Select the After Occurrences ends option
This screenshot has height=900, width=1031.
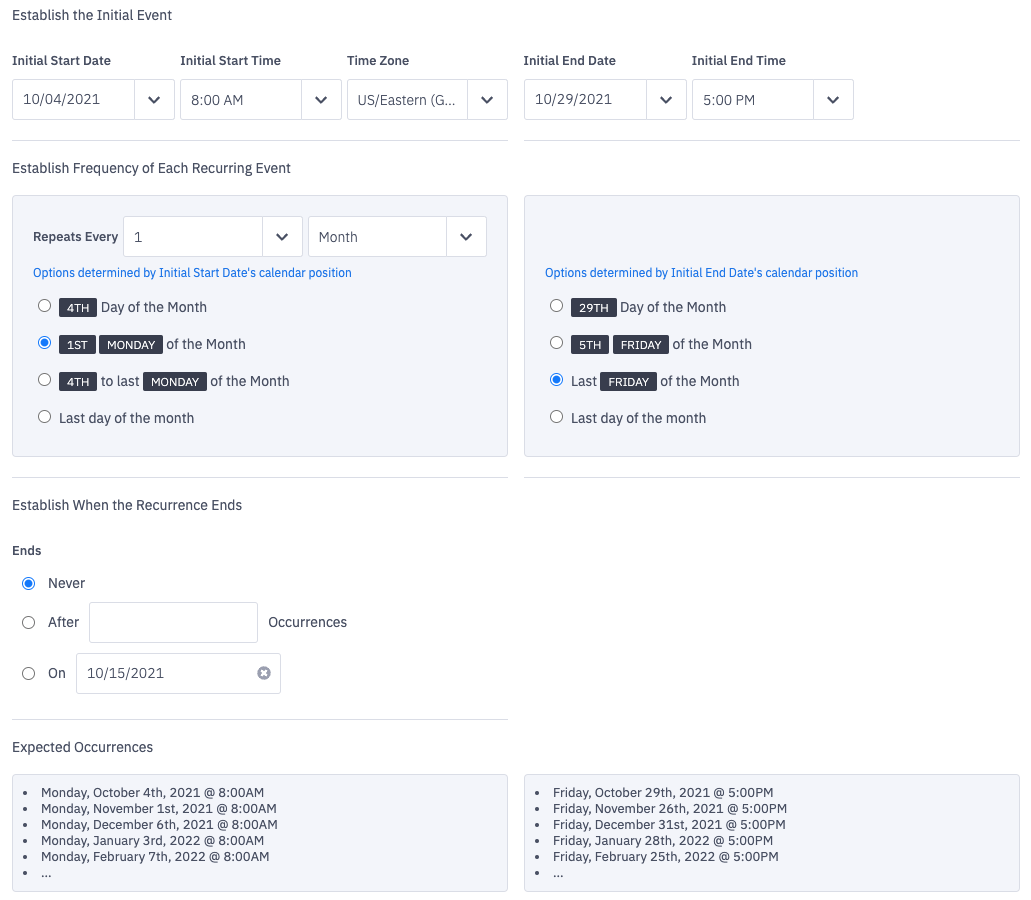click(29, 622)
